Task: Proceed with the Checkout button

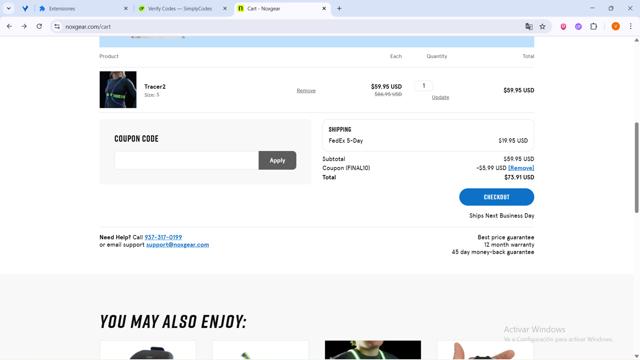Action: [496, 197]
